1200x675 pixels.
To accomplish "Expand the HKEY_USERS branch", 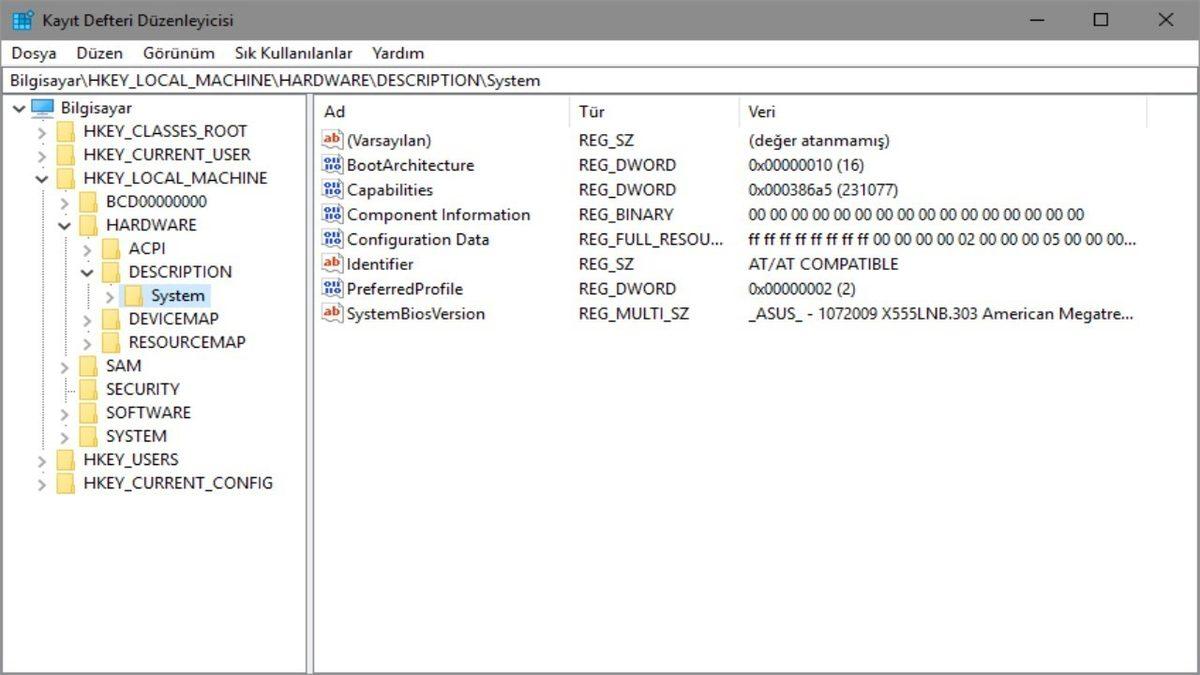I will click(x=41, y=459).
